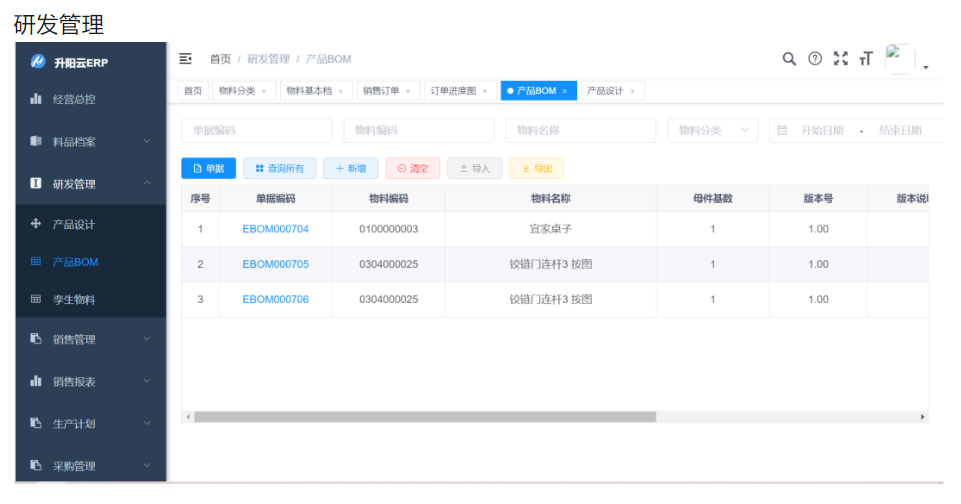
Task: Click the 升阳云ERP logo icon
Action: [38, 62]
